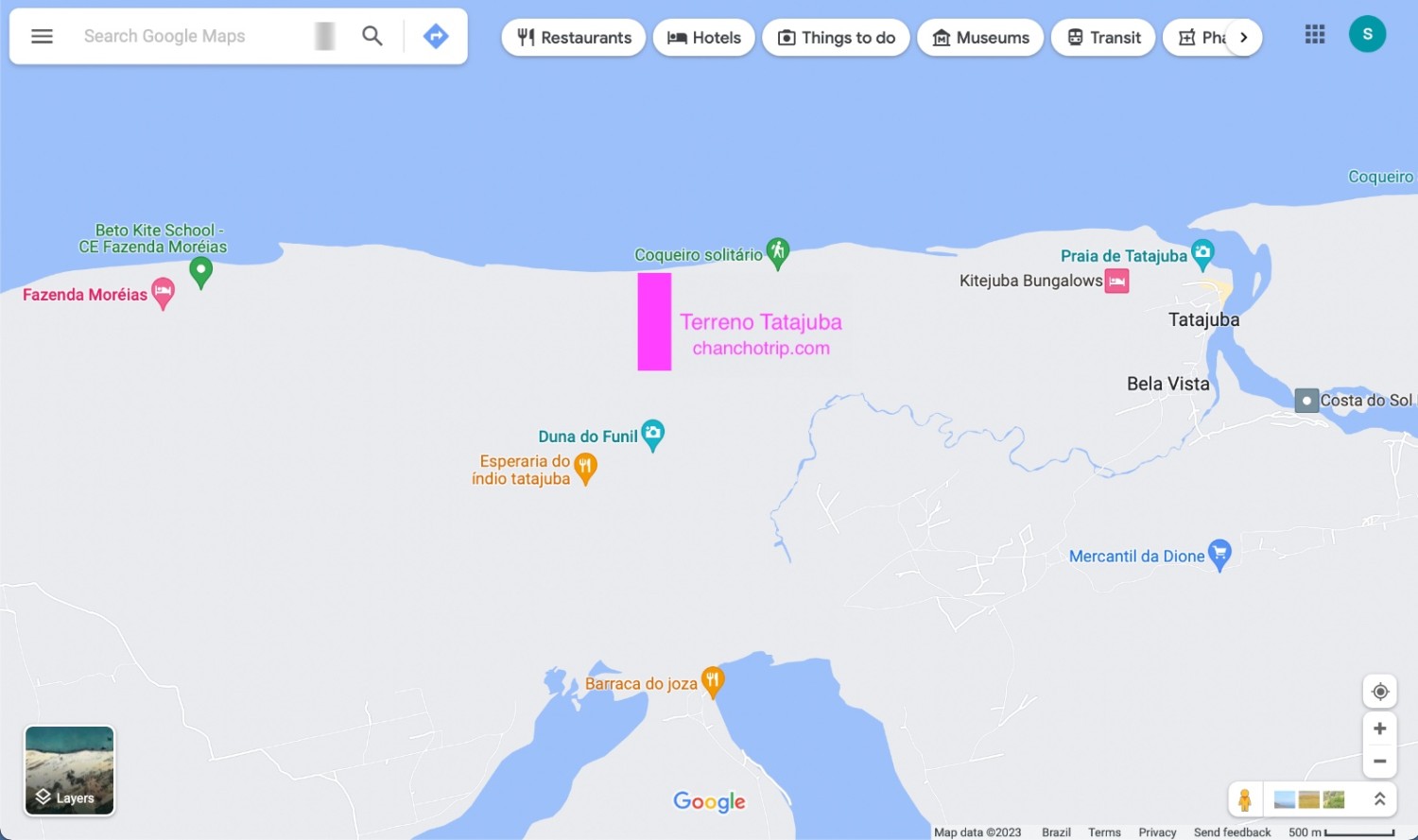Viewport: 1418px width, 840px height.
Task: Select the Street View pegman
Action: (1245, 799)
